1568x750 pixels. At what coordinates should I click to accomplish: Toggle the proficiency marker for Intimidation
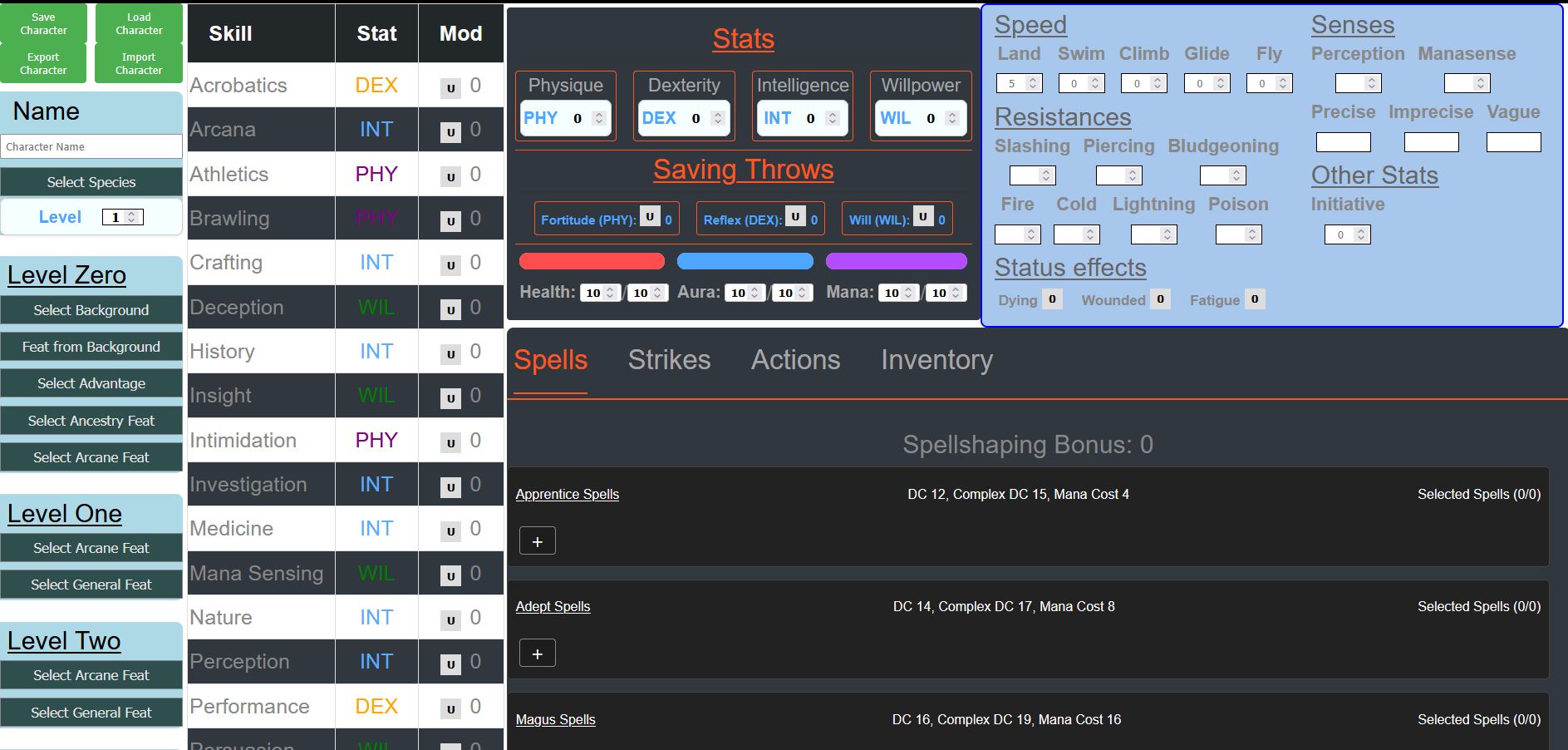click(450, 440)
